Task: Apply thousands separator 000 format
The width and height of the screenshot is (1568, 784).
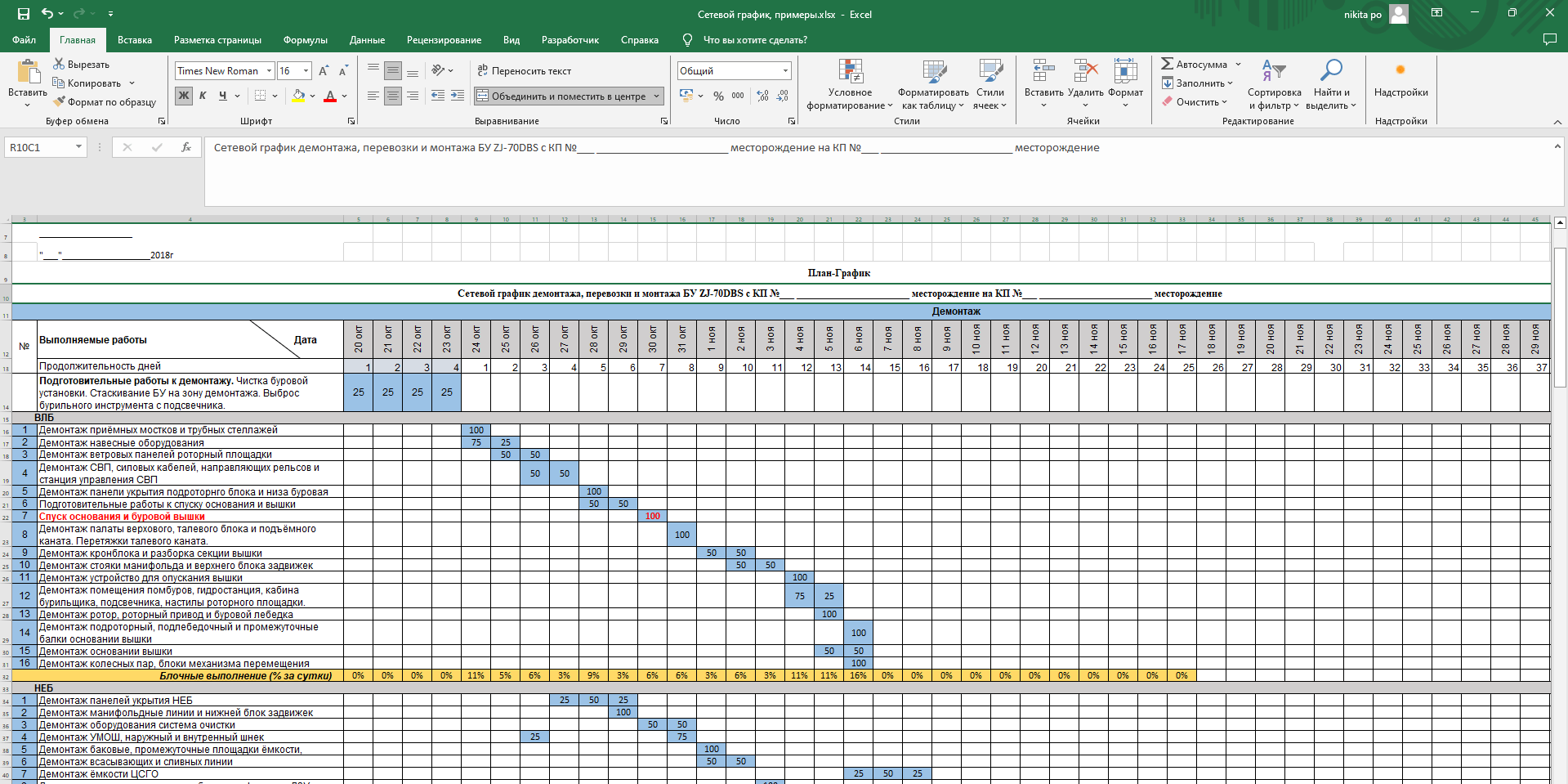Action: 738,96
